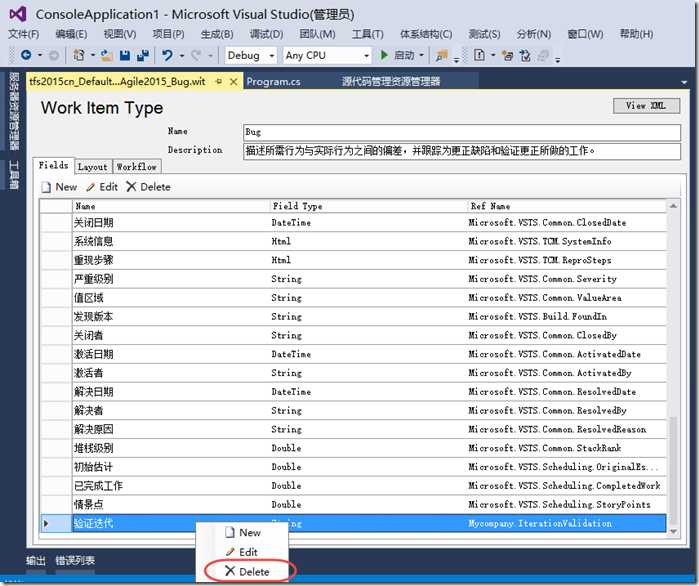The width and height of the screenshot is (699, 586).
Task: Open the 项目(P) menu
Action: 169,34
